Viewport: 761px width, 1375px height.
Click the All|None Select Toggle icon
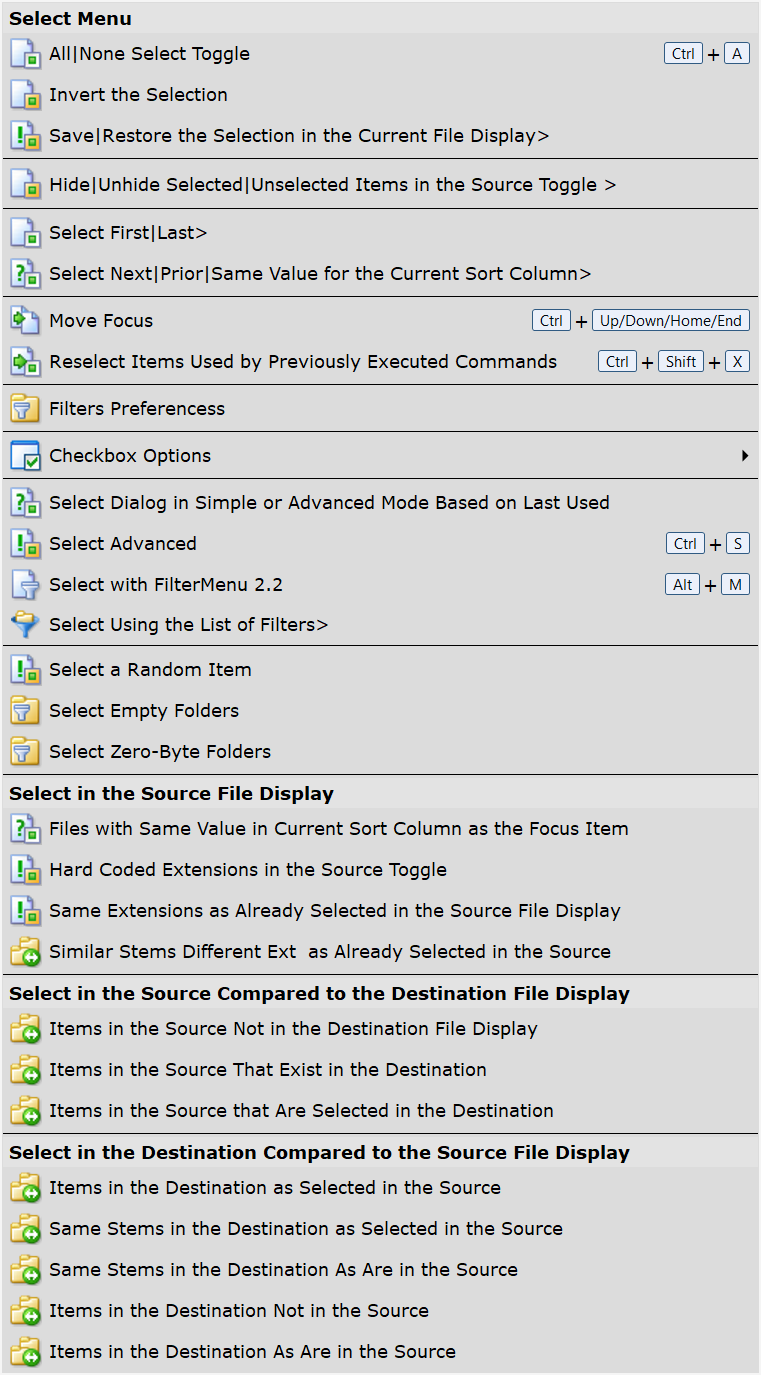[25, 54]
